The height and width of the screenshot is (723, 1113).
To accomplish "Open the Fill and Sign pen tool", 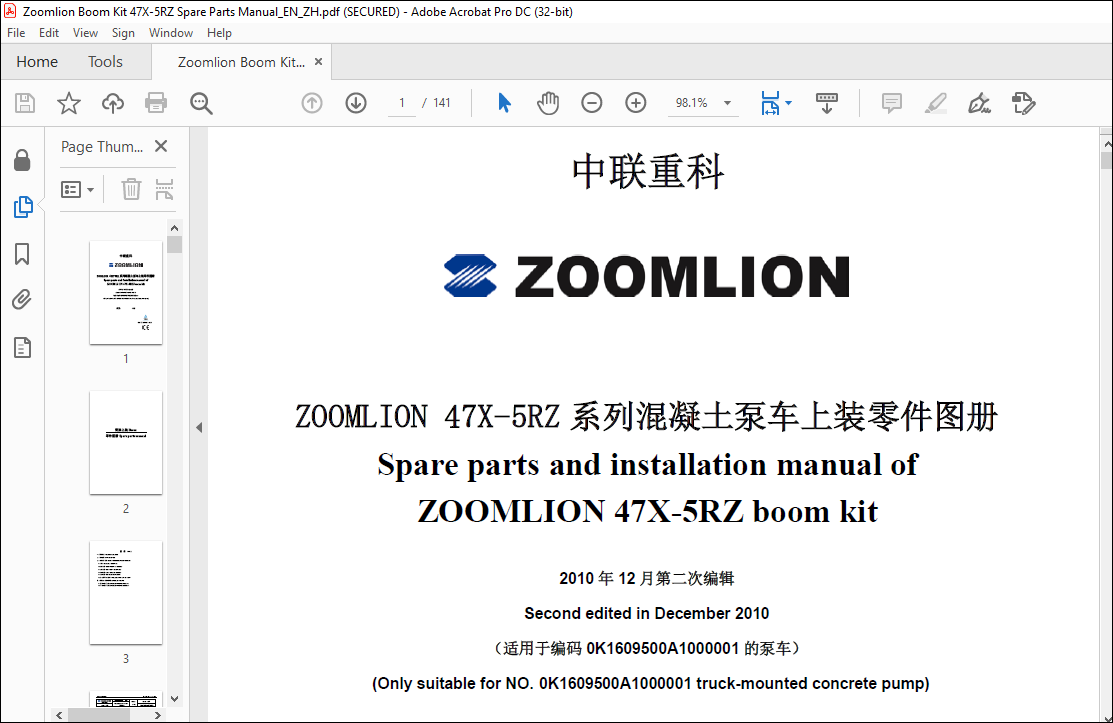I will coord(980,103).
